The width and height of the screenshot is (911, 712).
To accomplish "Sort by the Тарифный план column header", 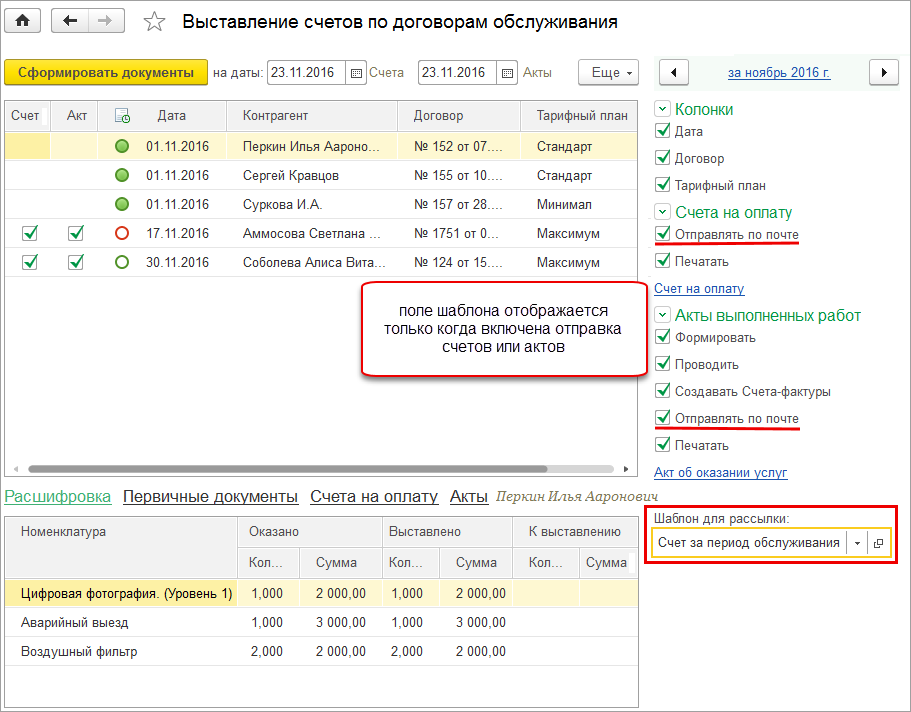I will pos(579,116).
